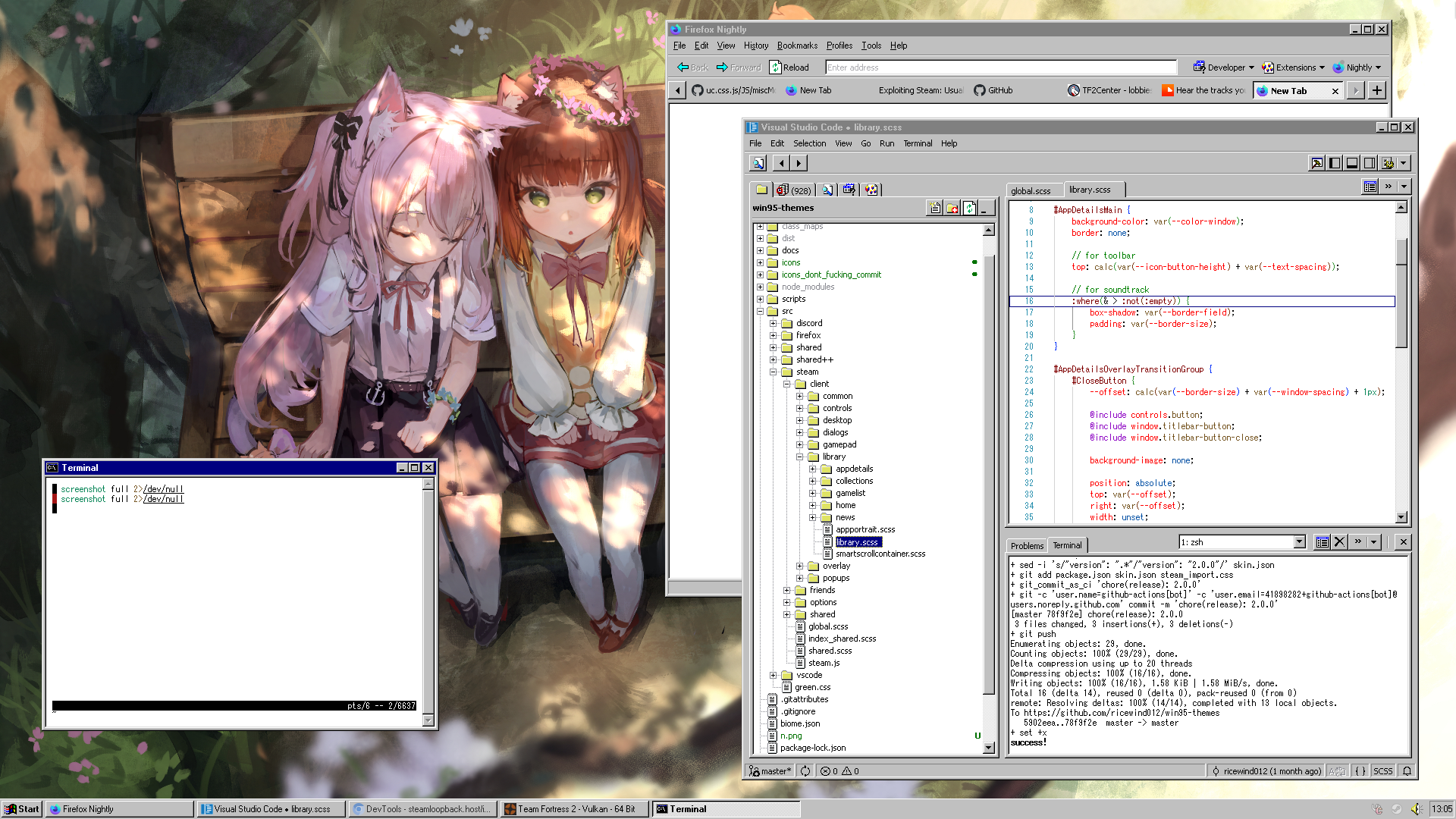Toggle the secondary sidebar layout button
1456x819 pixels.
click(x=1370, y=163)
